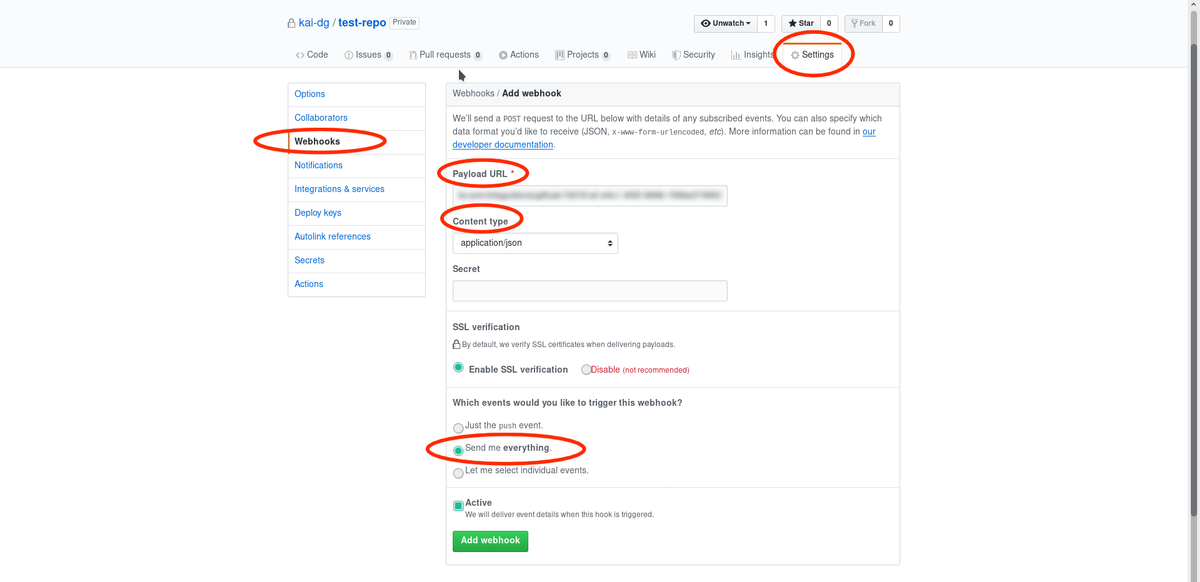Switch to the Wiki tab
1200x582 pixels.
641,55
